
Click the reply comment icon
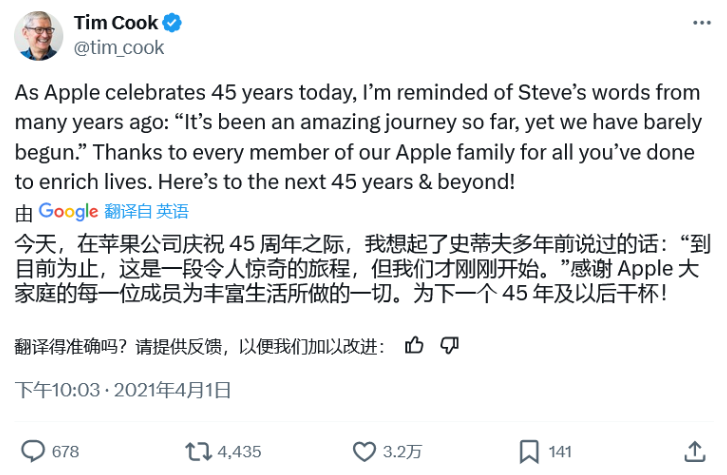(x=34, y=451)
